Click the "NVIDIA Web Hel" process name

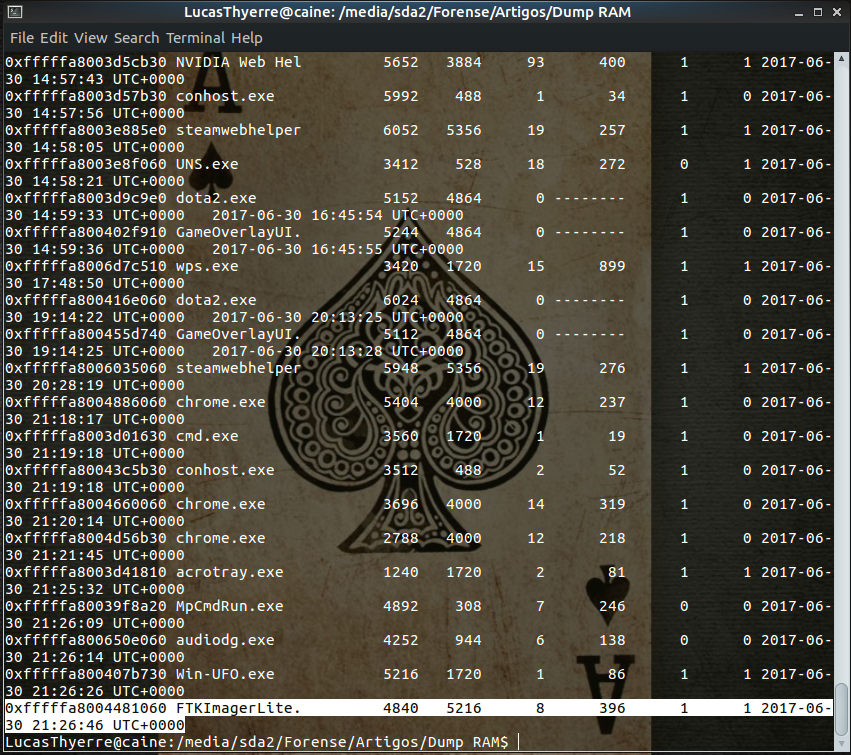coord(238,62)
